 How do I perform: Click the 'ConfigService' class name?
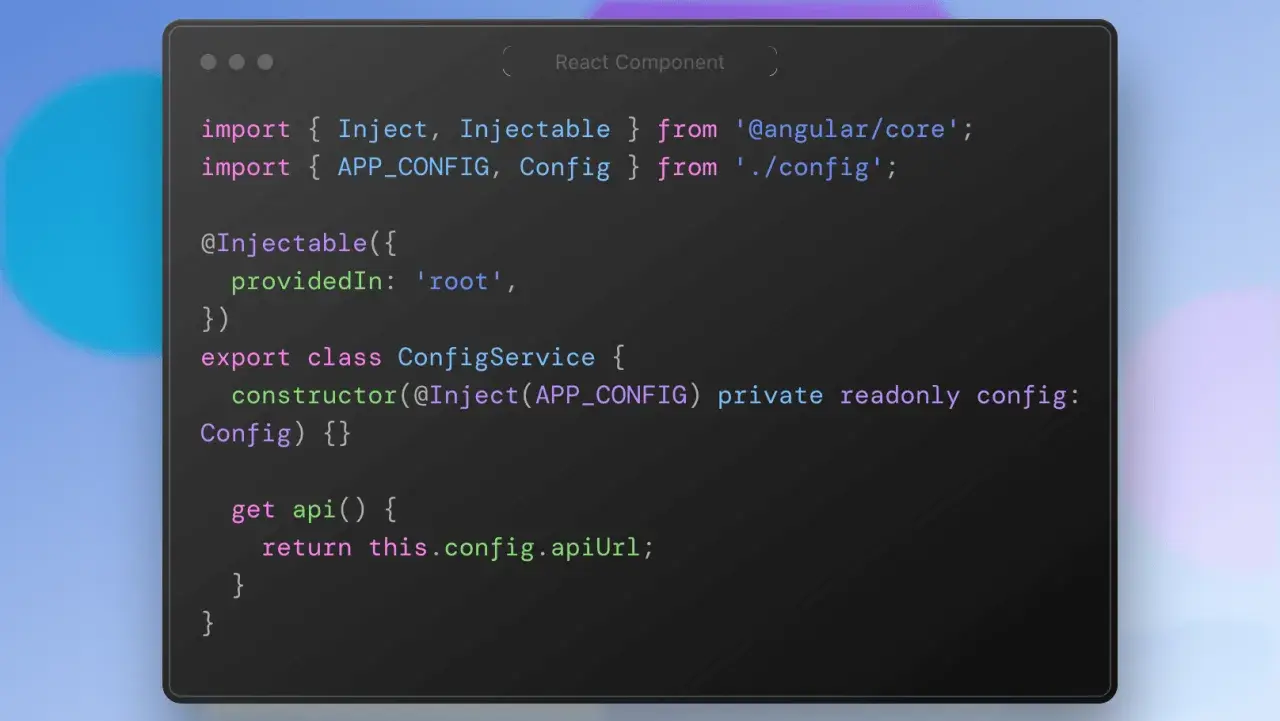[x=496, y=358]
